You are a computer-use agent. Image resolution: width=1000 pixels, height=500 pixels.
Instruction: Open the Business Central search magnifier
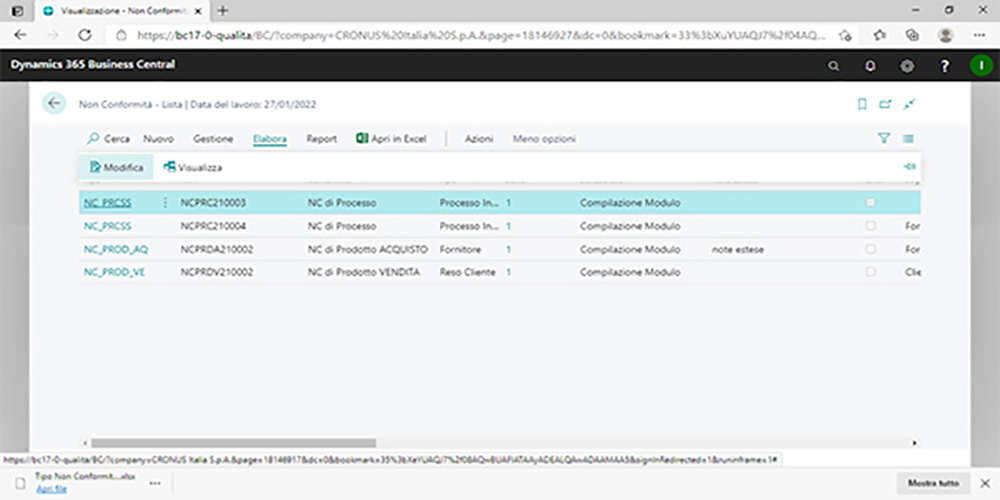click(x=833, y=65)
